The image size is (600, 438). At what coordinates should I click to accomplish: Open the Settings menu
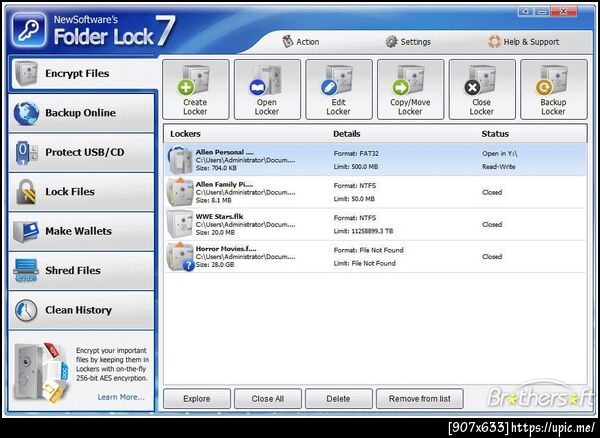coord(408,42)
